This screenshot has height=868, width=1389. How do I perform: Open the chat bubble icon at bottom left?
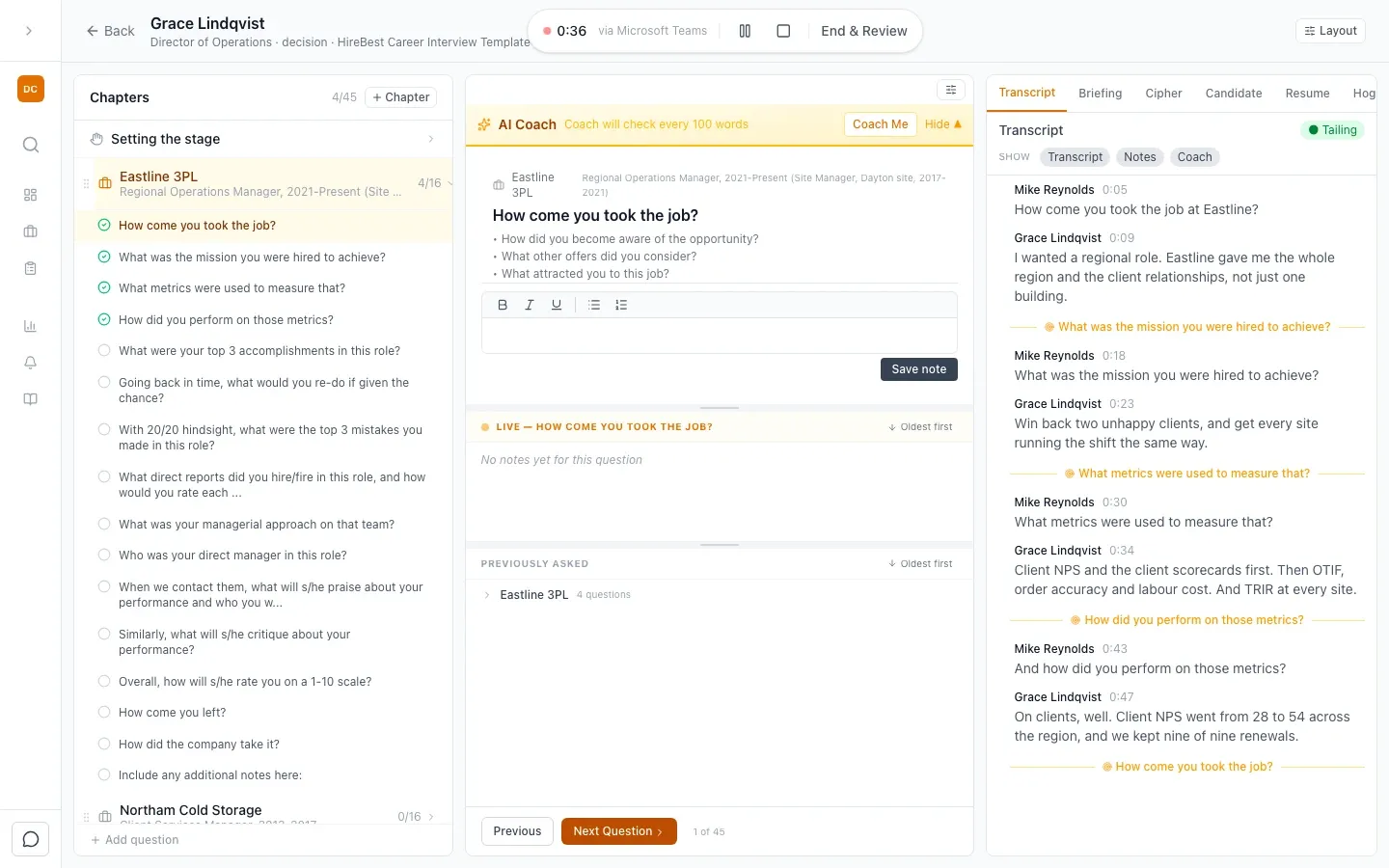pos(31,839)
